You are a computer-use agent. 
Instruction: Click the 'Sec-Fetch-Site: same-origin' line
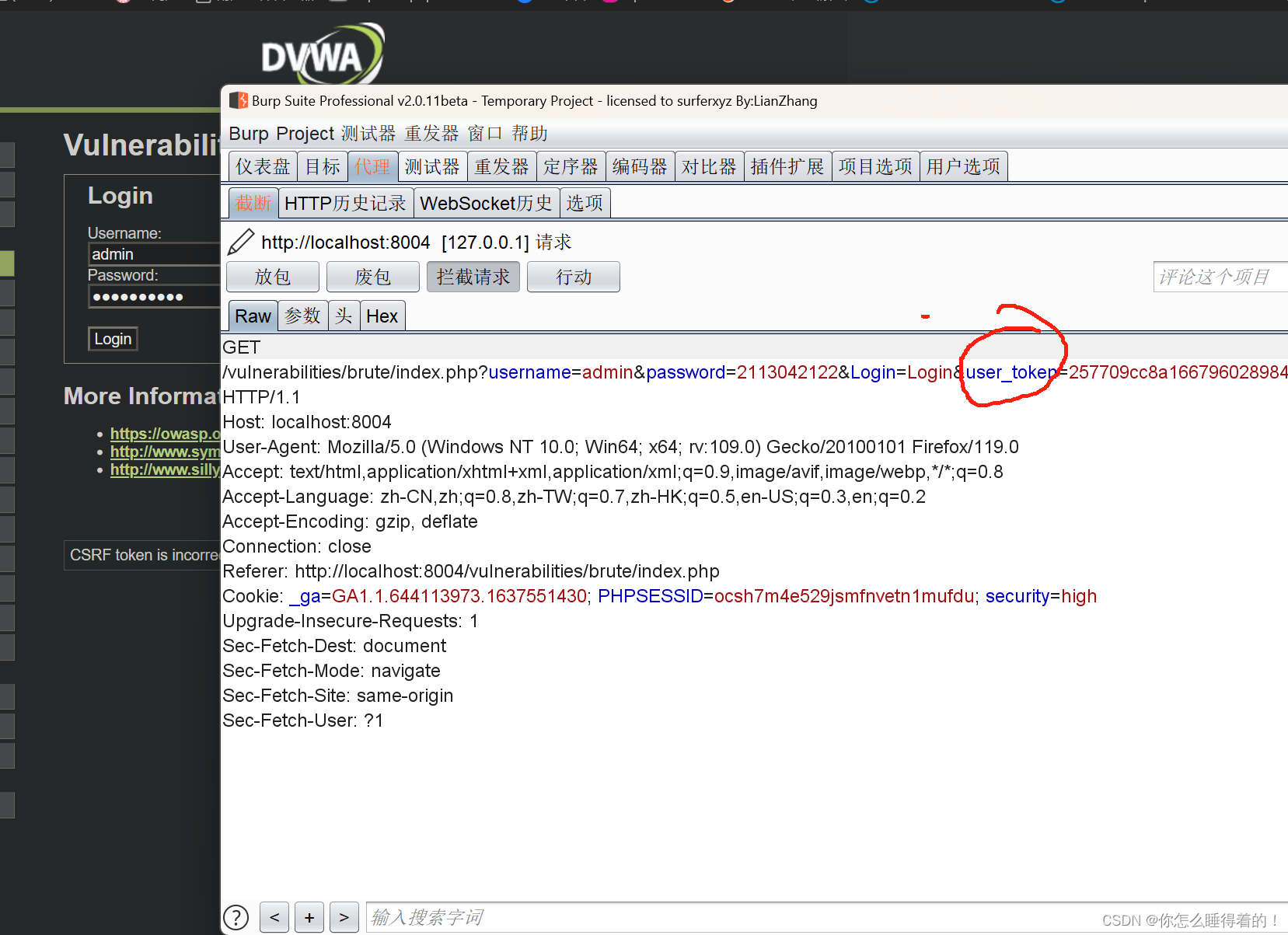(337, 696)
